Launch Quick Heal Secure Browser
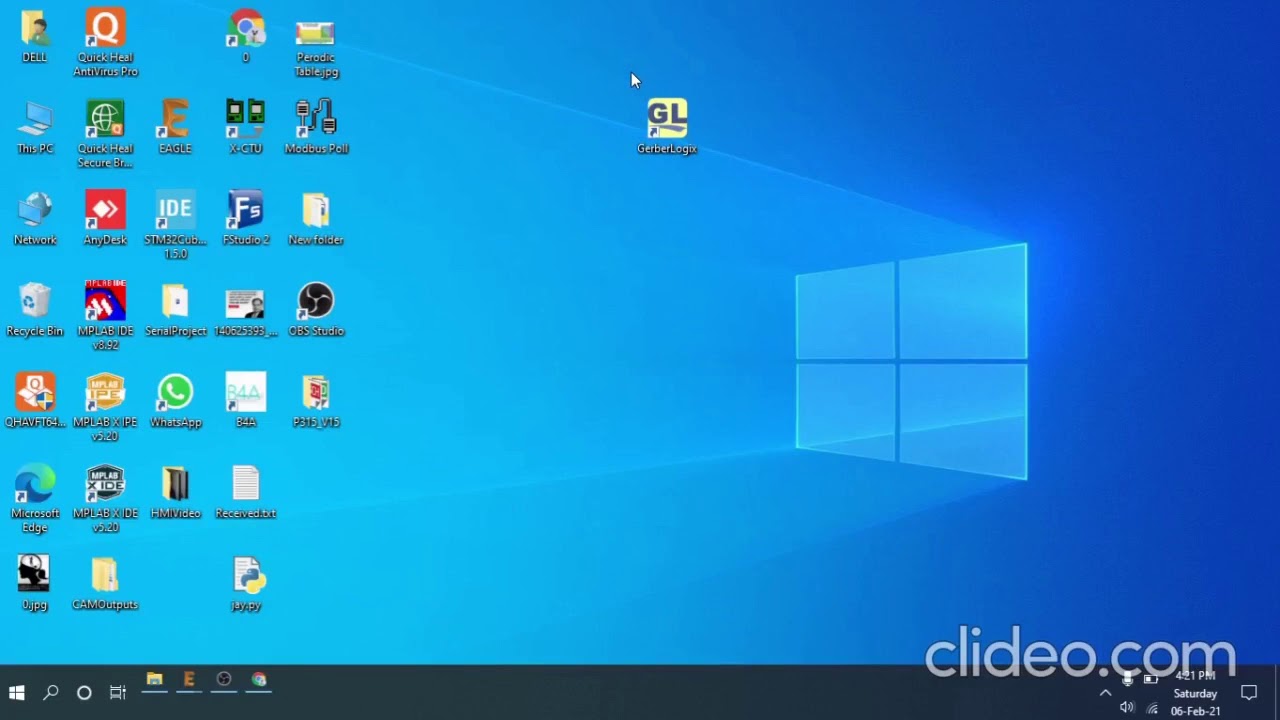The height and width of the screenshot is (720, 1280). click(x=105, y=134)
